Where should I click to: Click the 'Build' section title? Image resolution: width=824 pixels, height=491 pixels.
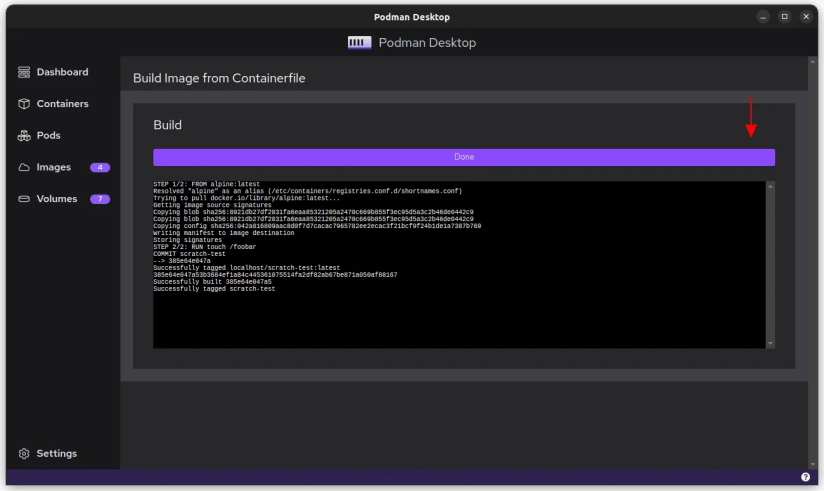tap(168, 125)
